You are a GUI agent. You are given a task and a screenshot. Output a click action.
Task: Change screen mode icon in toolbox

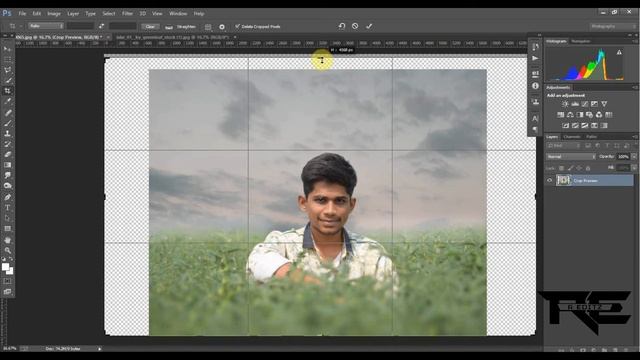coord(7,291)
